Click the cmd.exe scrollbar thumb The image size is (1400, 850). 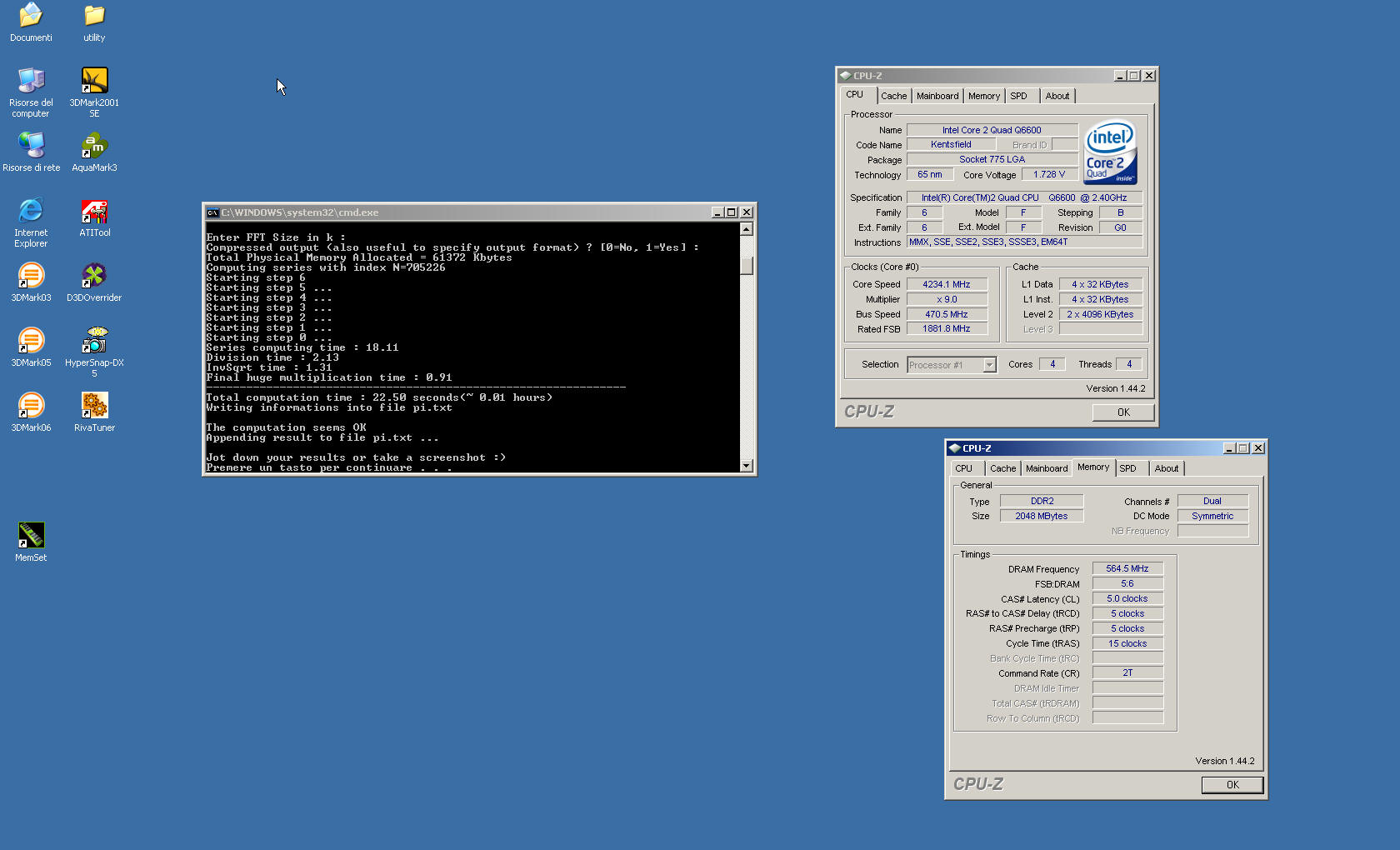[747, 266]
